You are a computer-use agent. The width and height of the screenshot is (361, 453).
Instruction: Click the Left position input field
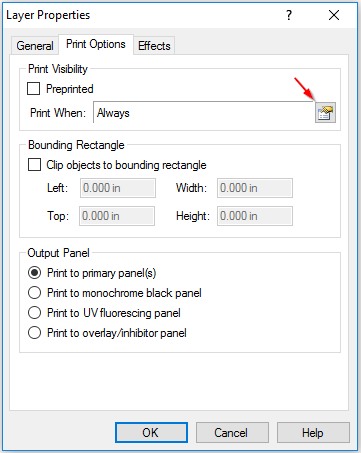(118, 188)
